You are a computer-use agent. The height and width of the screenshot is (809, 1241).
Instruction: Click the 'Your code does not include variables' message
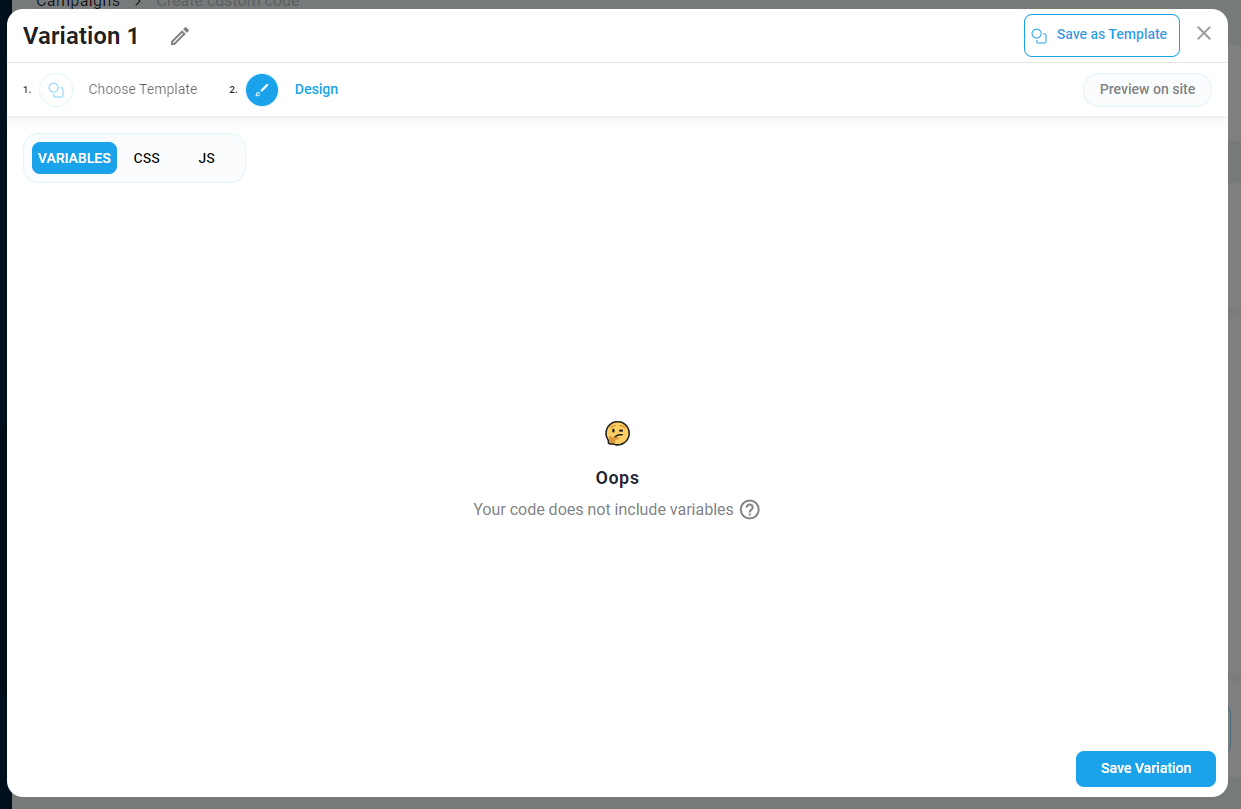(603, 510)
